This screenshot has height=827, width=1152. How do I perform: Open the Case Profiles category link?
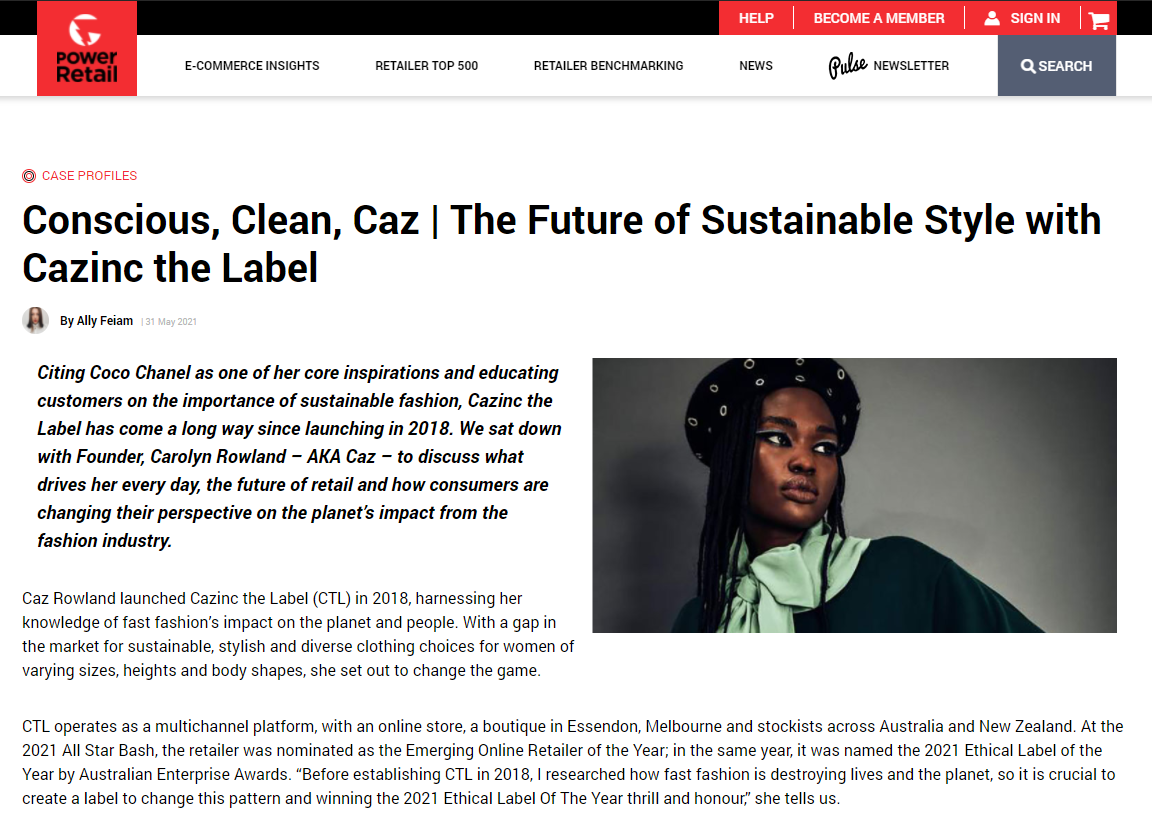(x=90, y=176)
